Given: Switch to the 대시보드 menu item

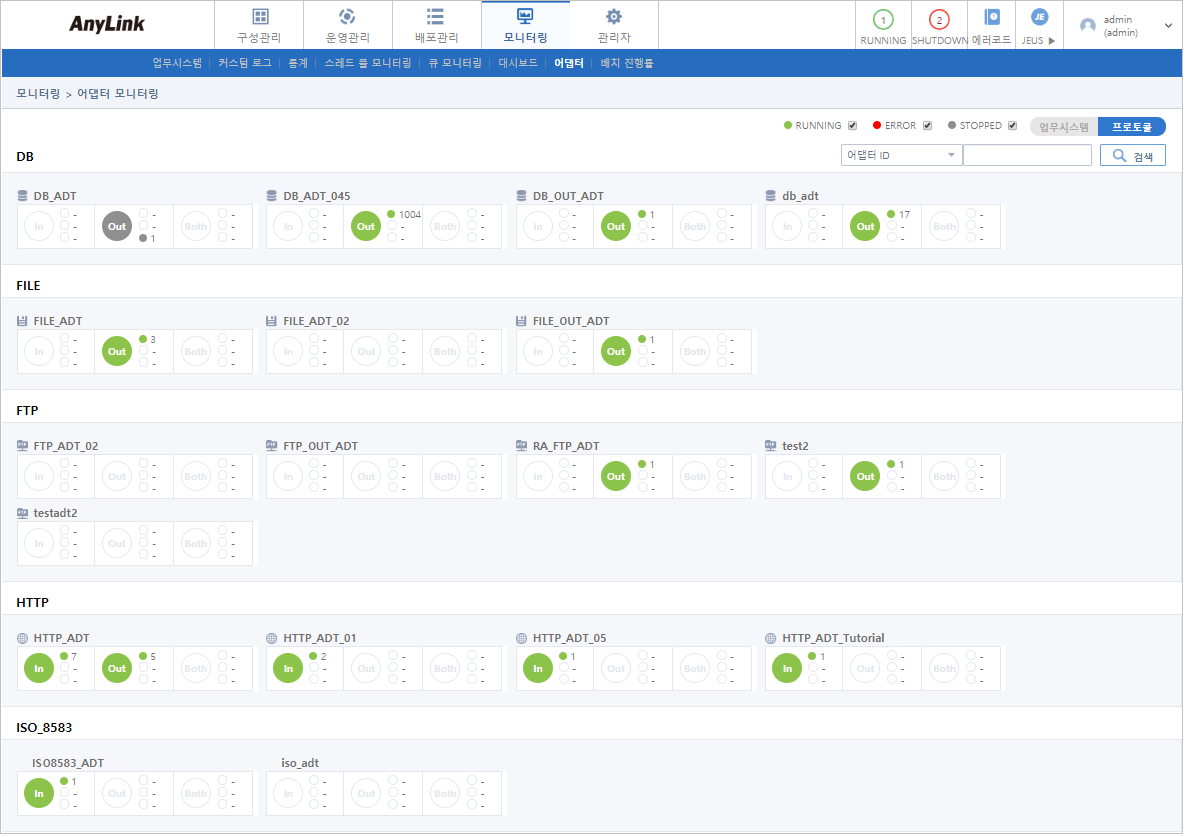Looking at the screenshot, I should point(517,62).
